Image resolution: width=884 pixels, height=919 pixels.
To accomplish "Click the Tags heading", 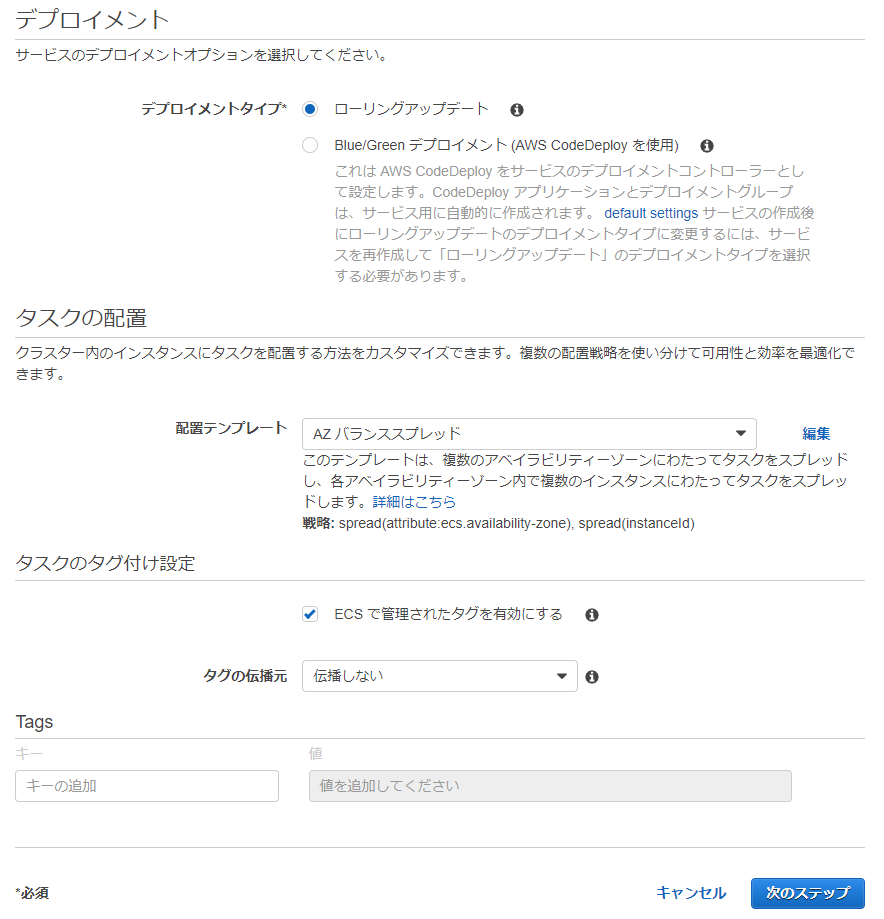I will pos(34,722).
